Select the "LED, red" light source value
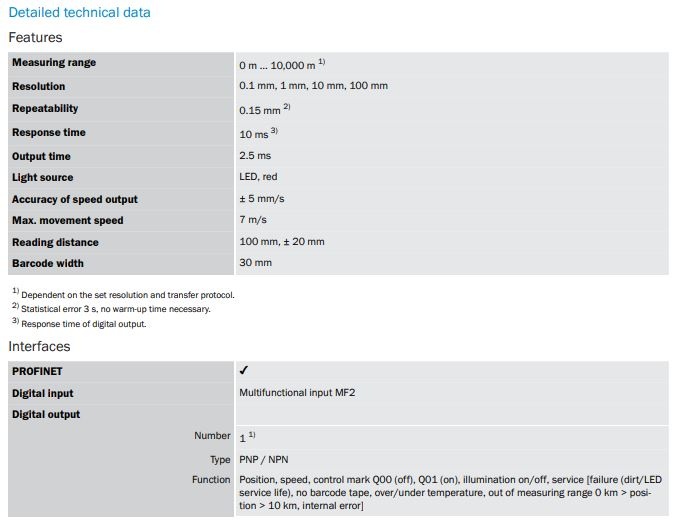 (258, 177)
